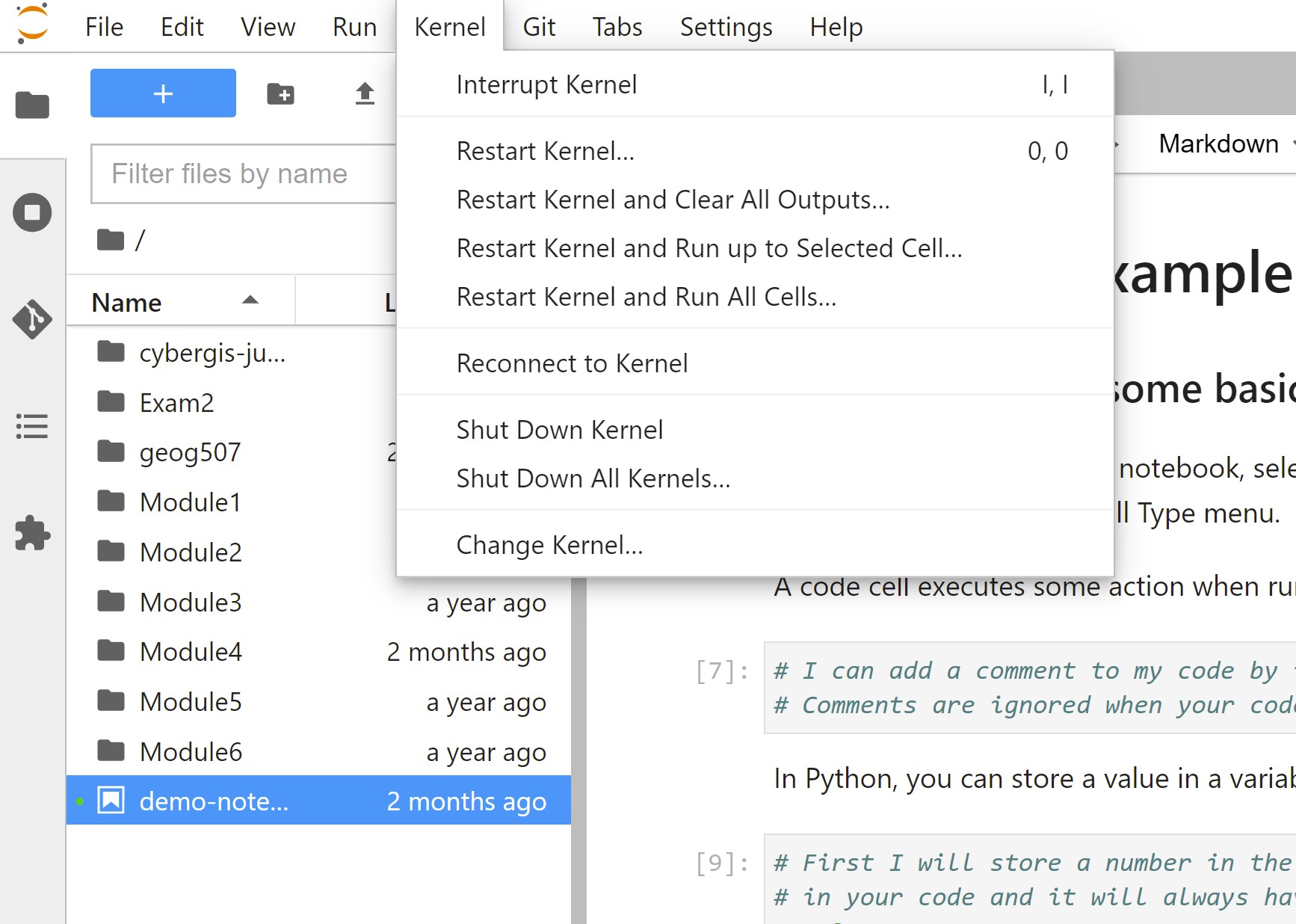
Task: Click the Upload Files icon
Action: tap(365, 94)
